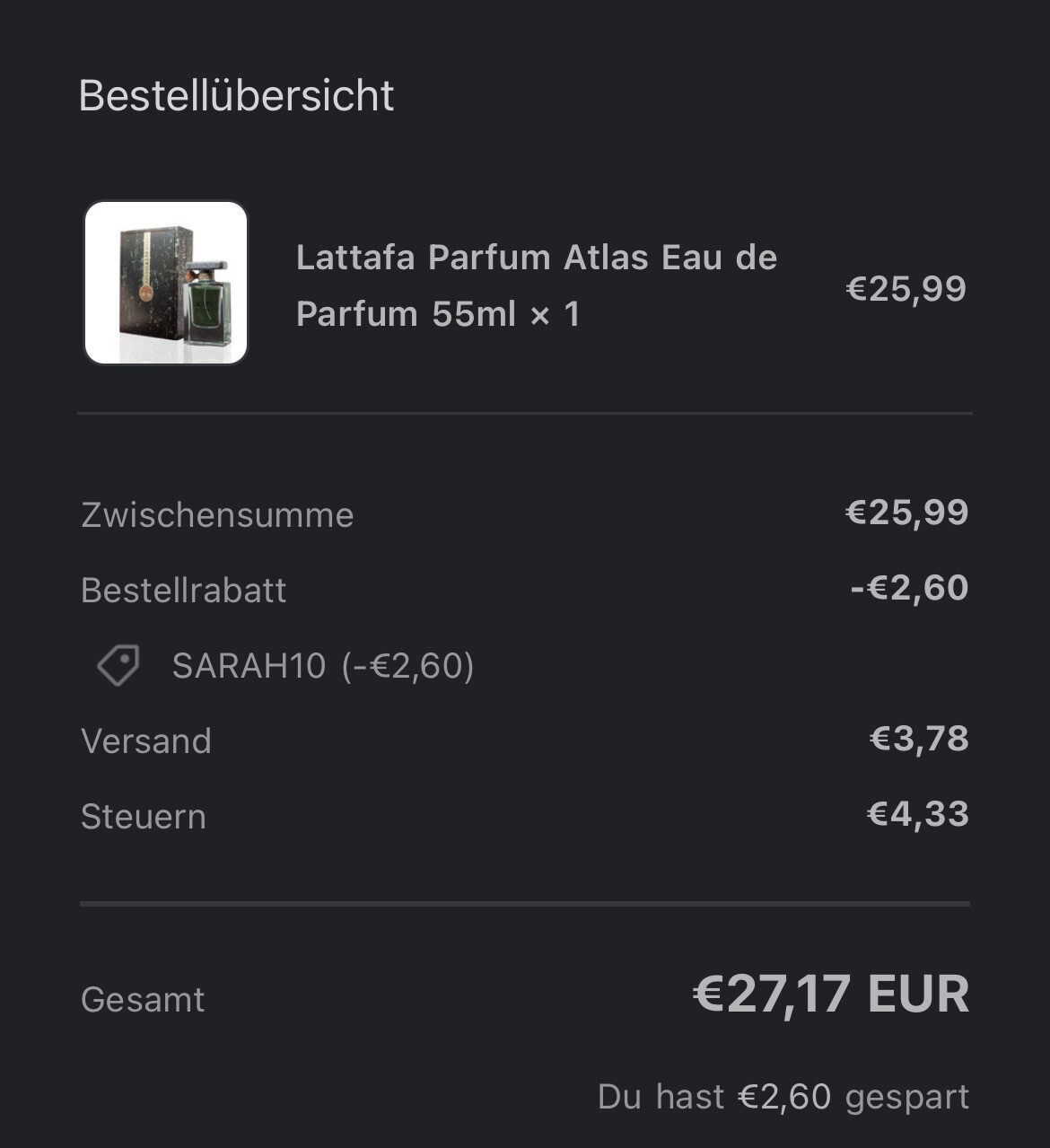The image size is (1050, 1148).
Task: Select the Steuern label
Action: (x=144, y=817)
